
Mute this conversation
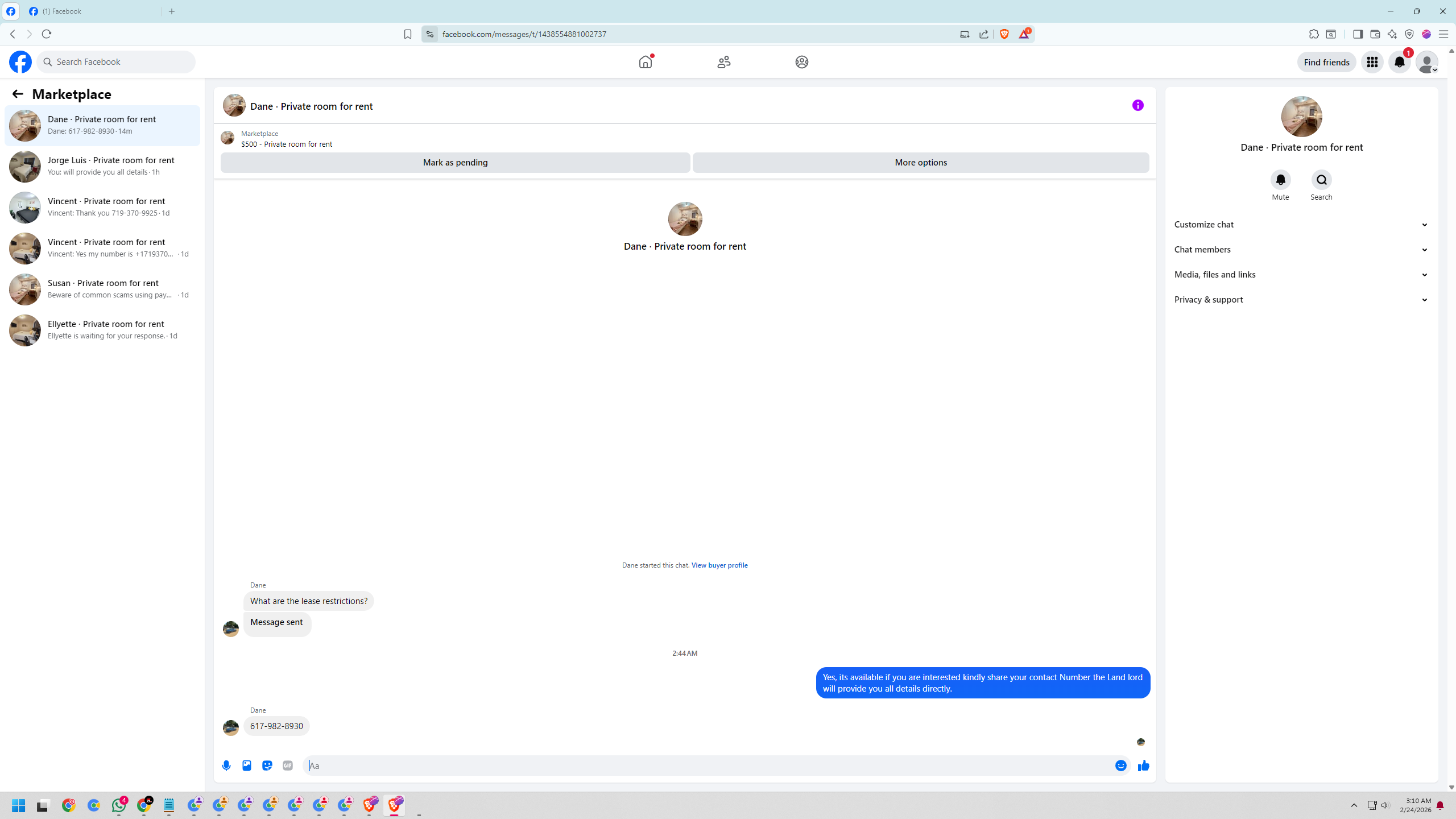pyautogui.click(x=1280, y=180)
